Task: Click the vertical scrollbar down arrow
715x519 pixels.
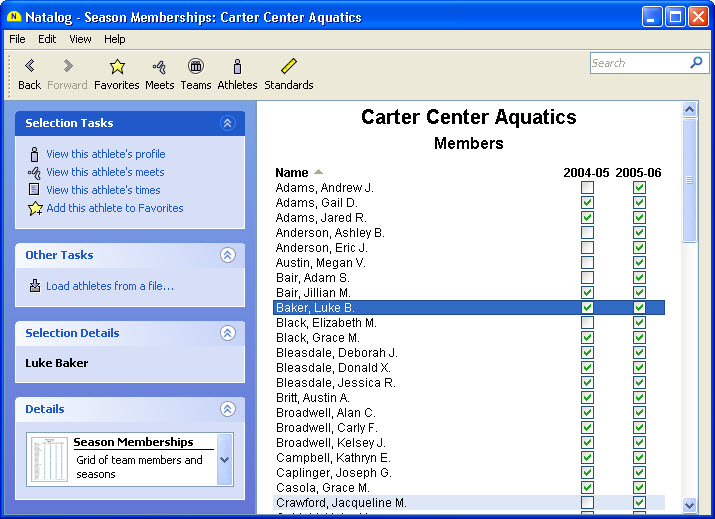Action: 689,506
